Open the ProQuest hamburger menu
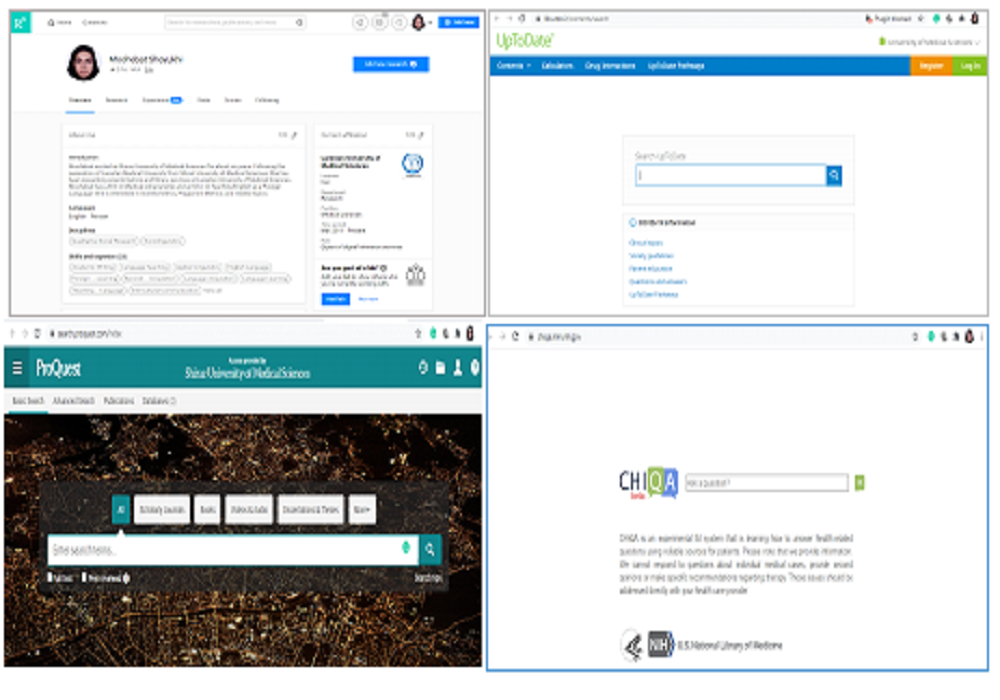 (17, 368)
